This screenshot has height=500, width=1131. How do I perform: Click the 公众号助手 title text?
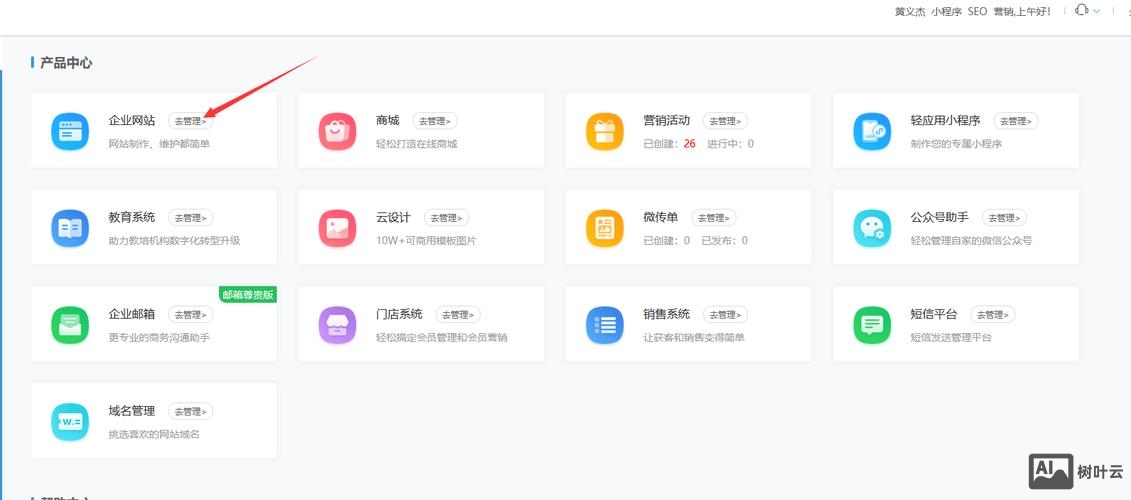point(940,217)
